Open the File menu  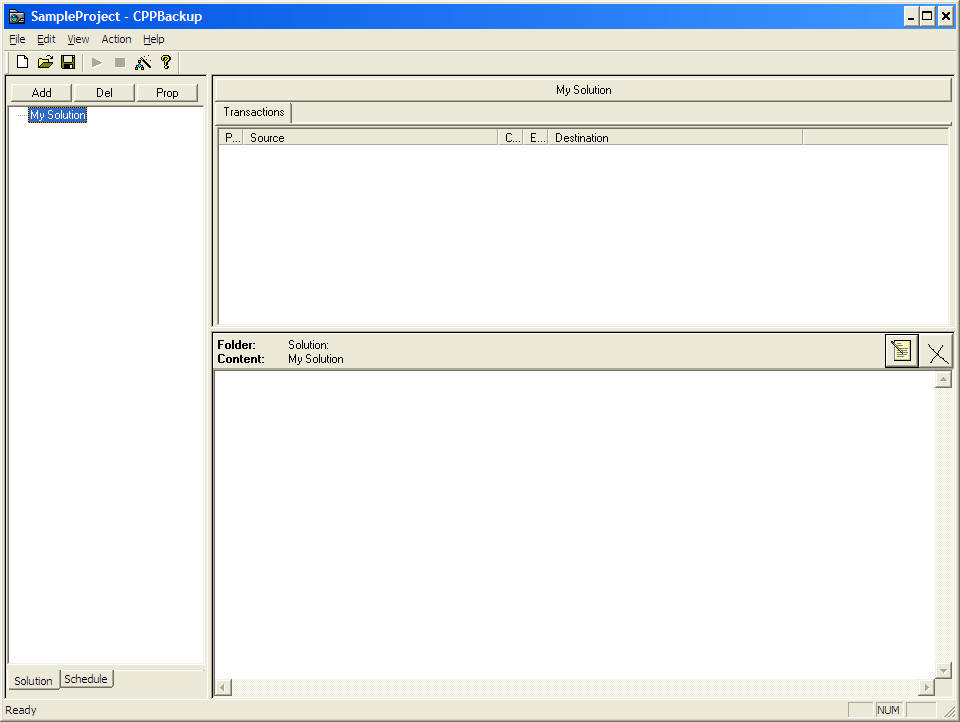click(17, 39)
